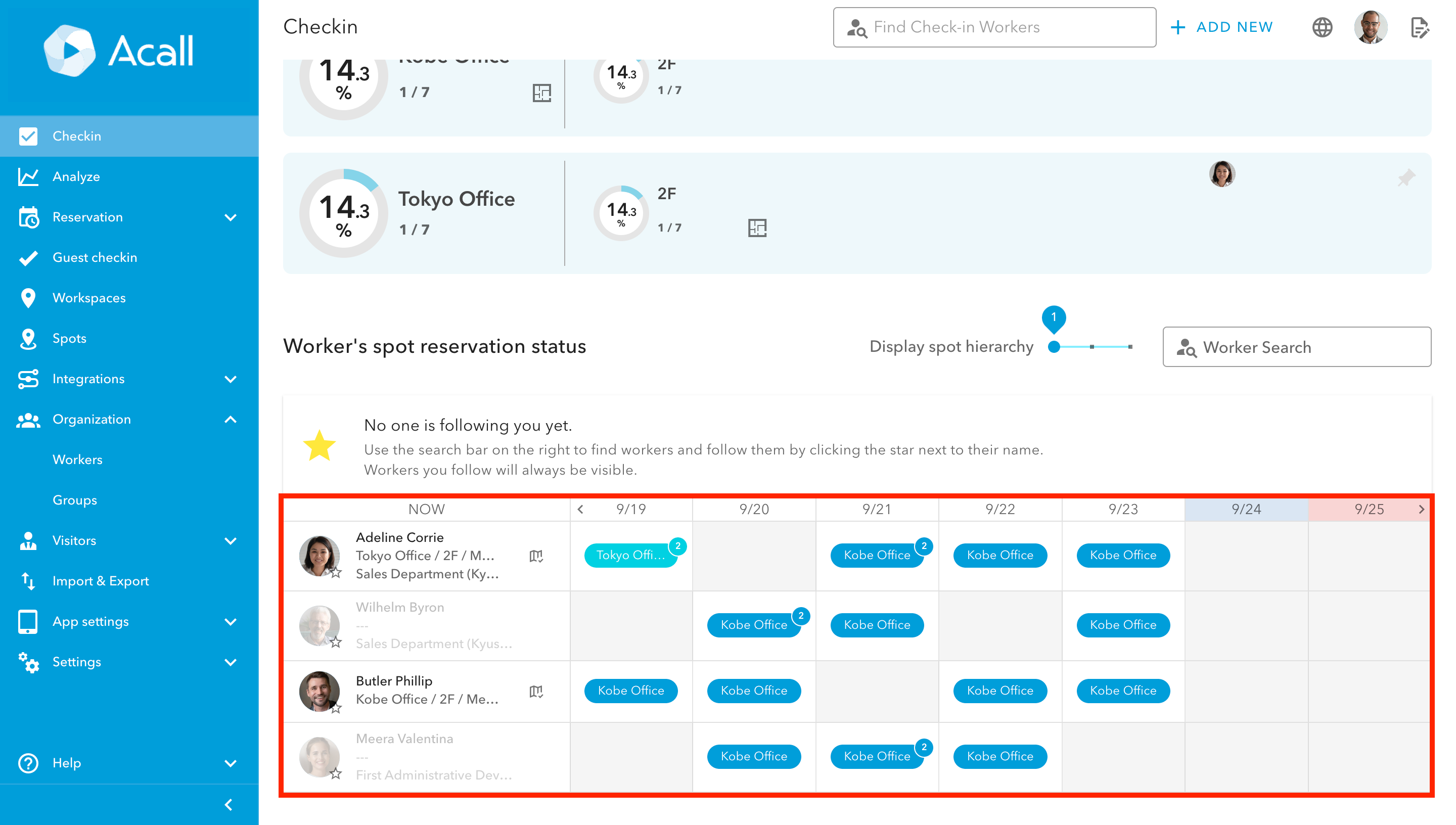The image size is (1456, 825).
Task: Open the Analyze chart icon in sidebar
Action: pos(28,177)
